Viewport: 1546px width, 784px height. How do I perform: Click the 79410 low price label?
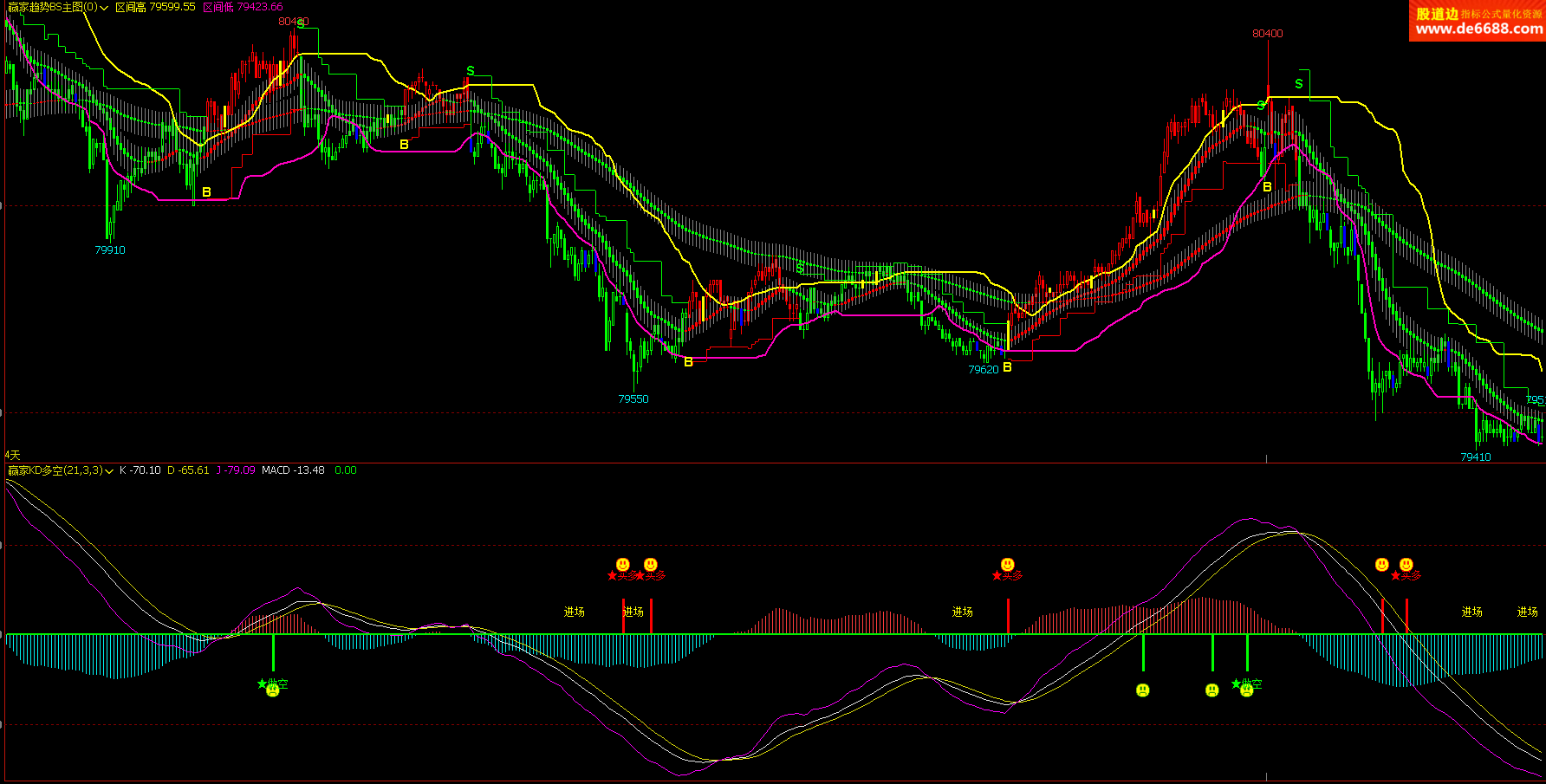tap(1475, 457)
